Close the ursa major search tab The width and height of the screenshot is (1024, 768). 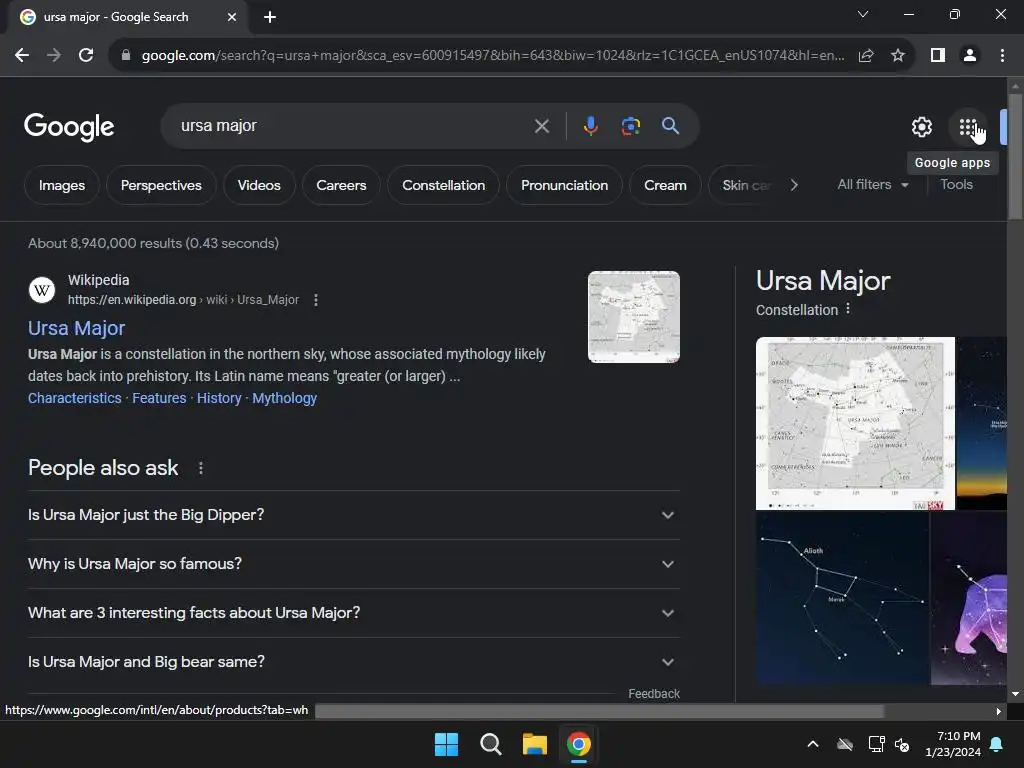point(232,17)
